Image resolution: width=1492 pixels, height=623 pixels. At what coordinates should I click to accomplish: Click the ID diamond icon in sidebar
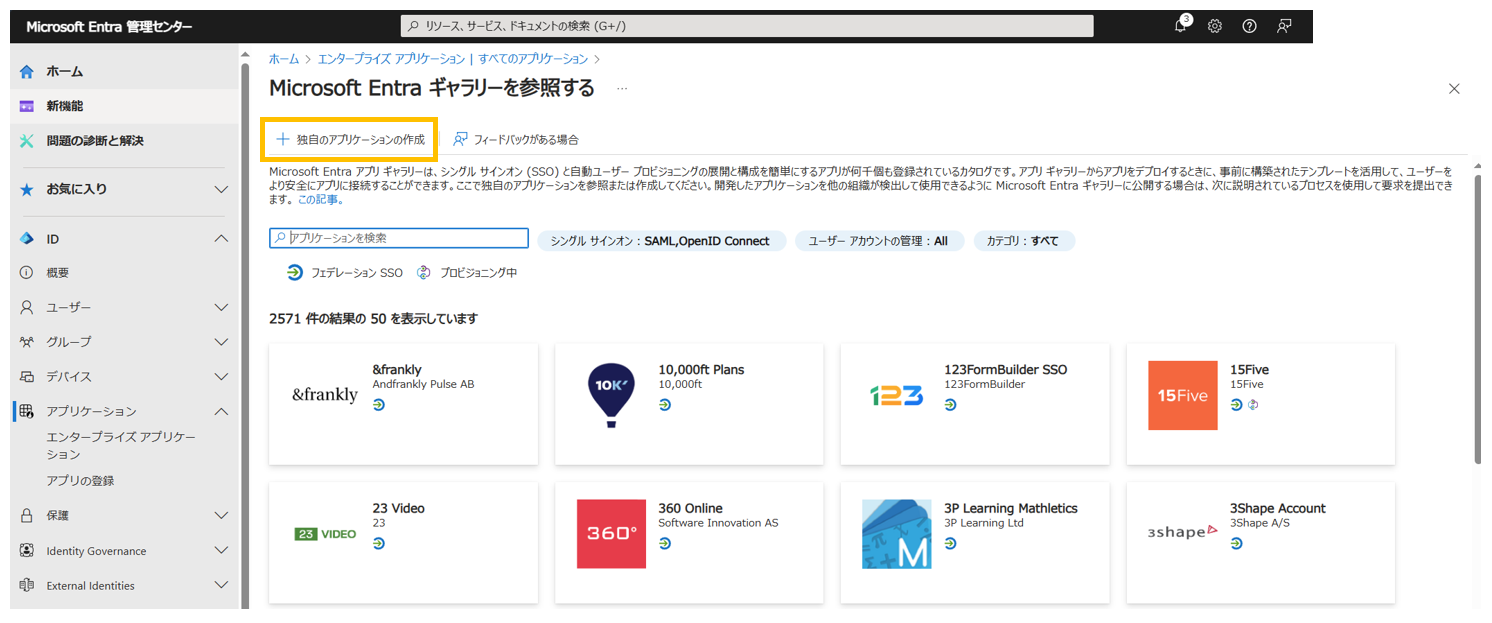click(27, 239)
